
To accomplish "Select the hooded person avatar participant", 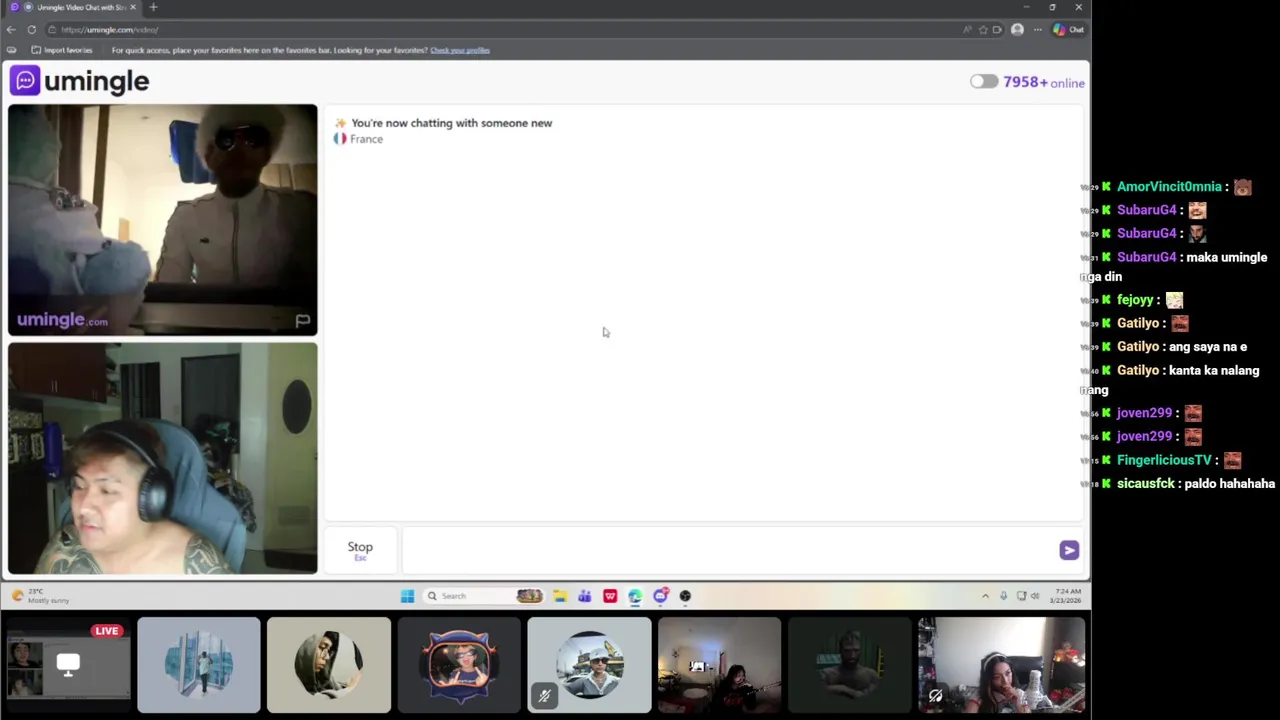I will point(329,665).
